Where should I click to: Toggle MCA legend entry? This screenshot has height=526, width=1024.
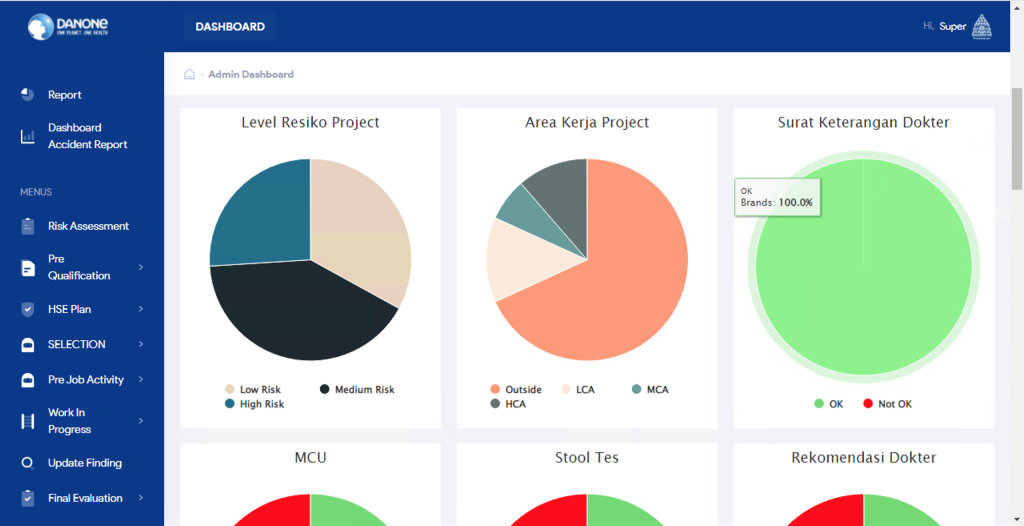pyautogui.click(x=650, y=389)
